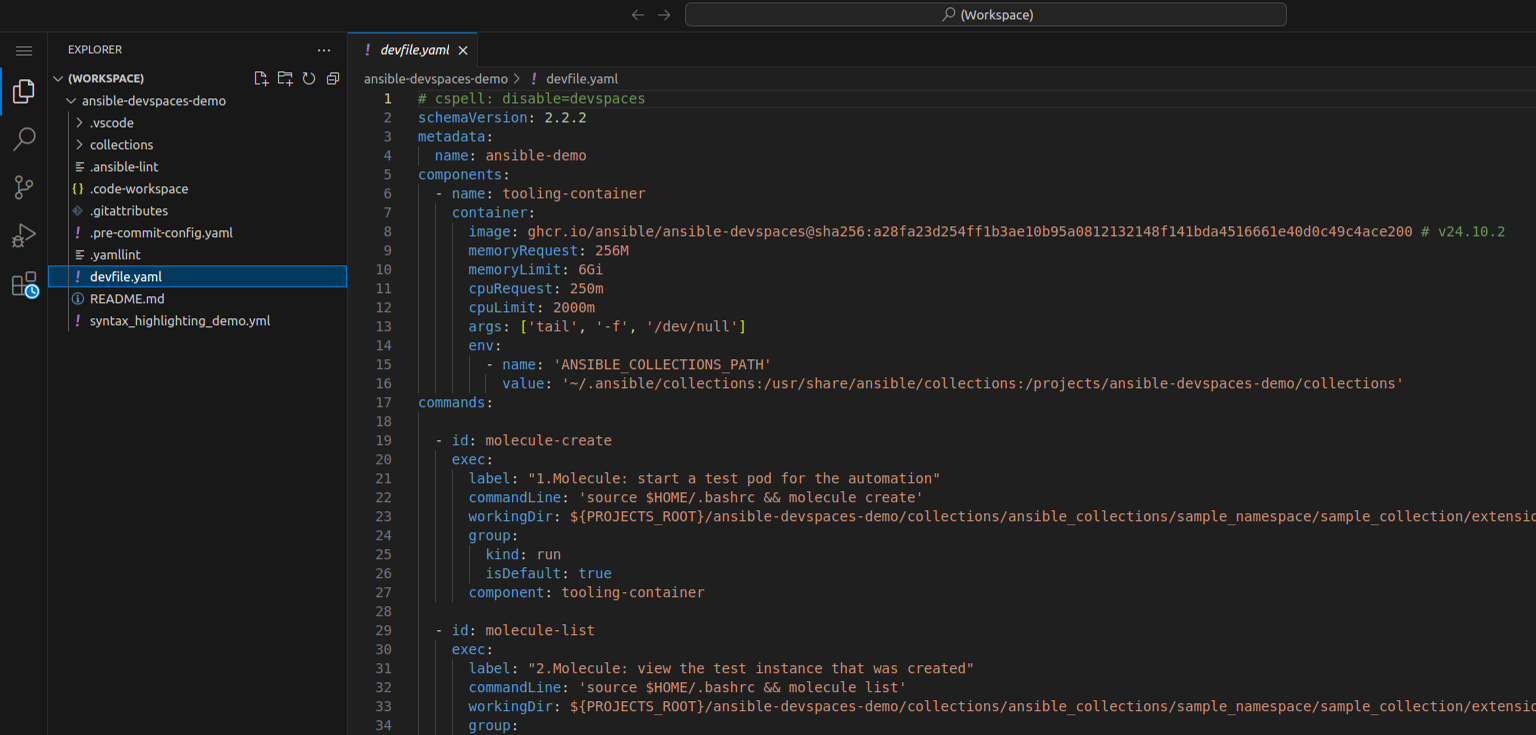
Task: Click the New Folder icon in Explorer
Action: click(x=285, y=78)
